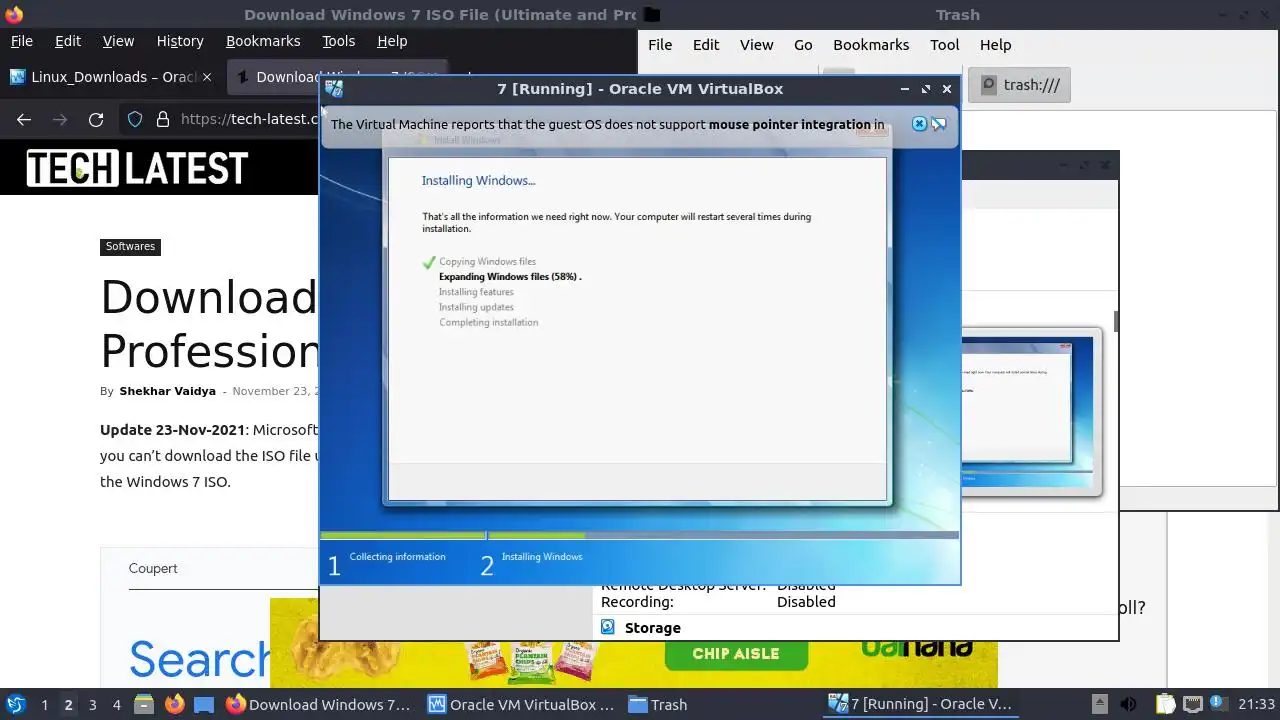This screenshot has width=1280, height=720.
Task: Open the Firefox View menu
Action: [x=118, y=41]
